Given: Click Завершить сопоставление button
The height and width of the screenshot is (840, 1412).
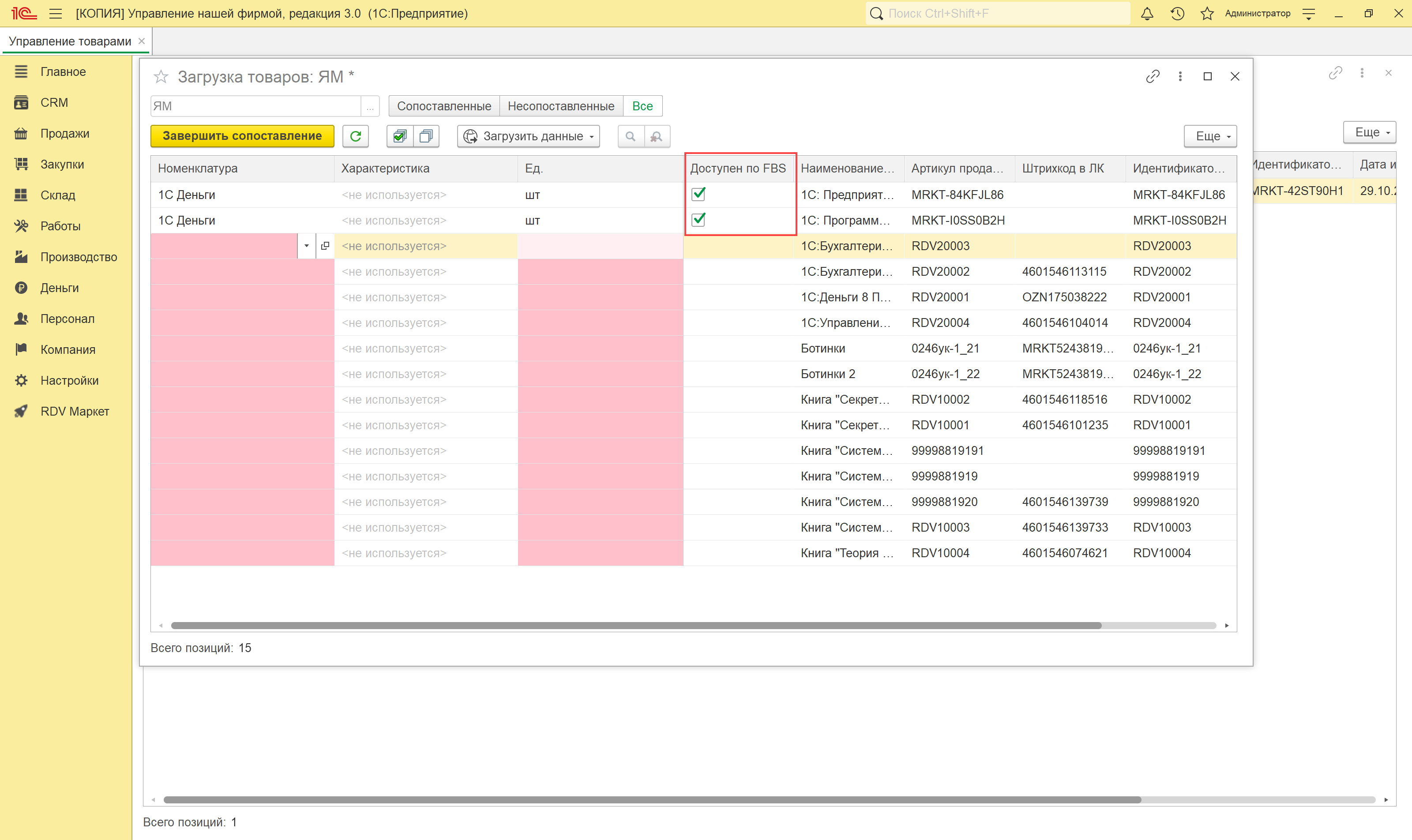Looking at the screenshot, I should [242, 136].
